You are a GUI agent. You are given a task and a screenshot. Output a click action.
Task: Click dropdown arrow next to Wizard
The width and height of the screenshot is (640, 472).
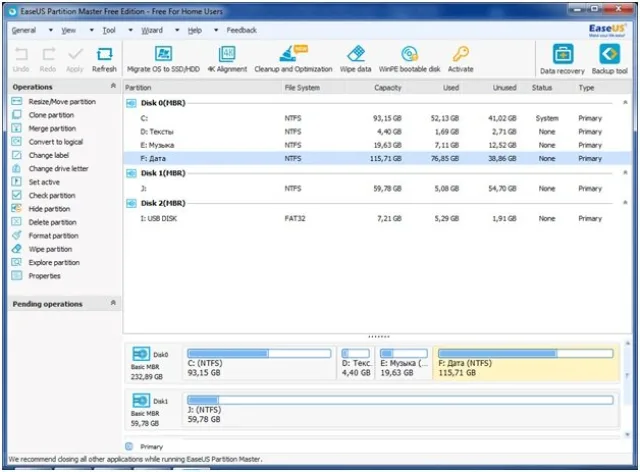coord(177,30)
